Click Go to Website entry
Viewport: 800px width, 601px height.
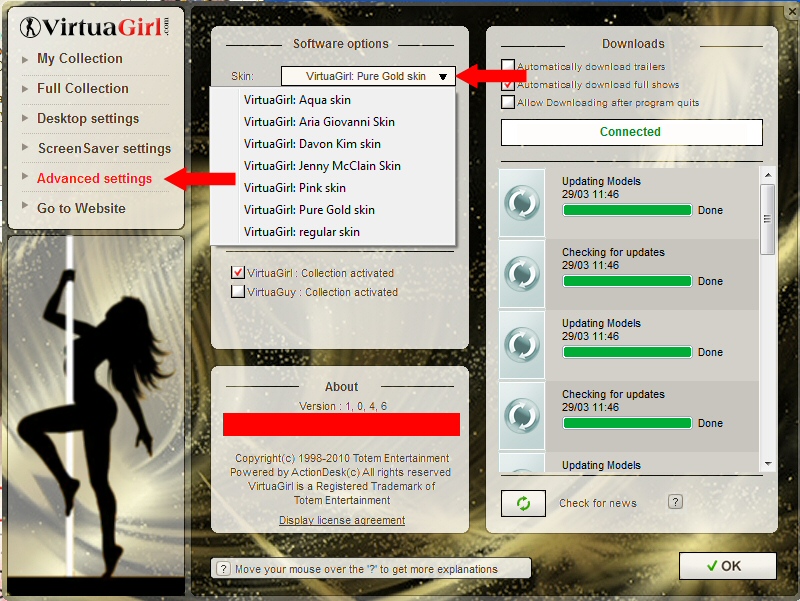point(81,208)
